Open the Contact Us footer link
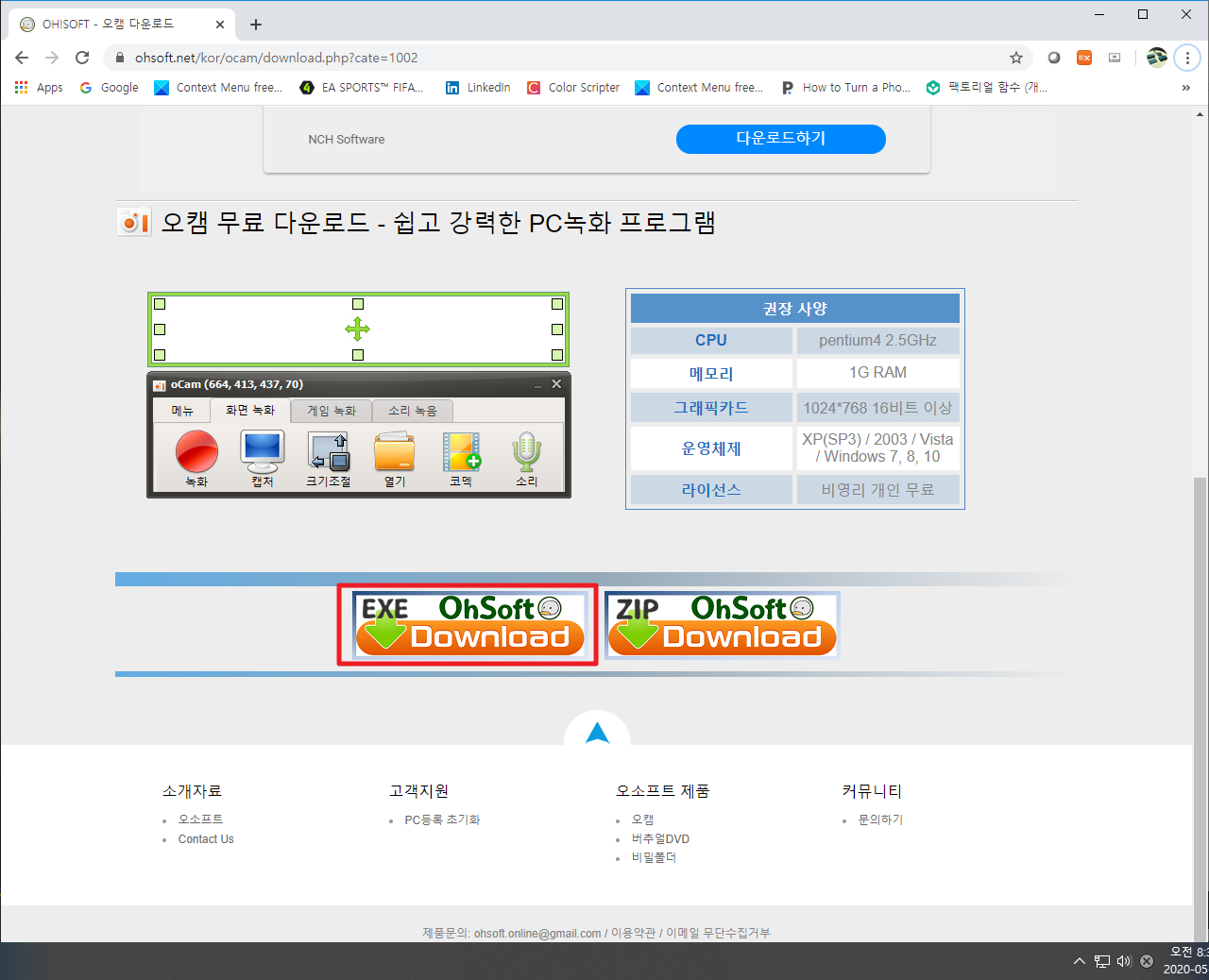The width and height of the screenshot is (1209, 980). (x=206, y=839)
